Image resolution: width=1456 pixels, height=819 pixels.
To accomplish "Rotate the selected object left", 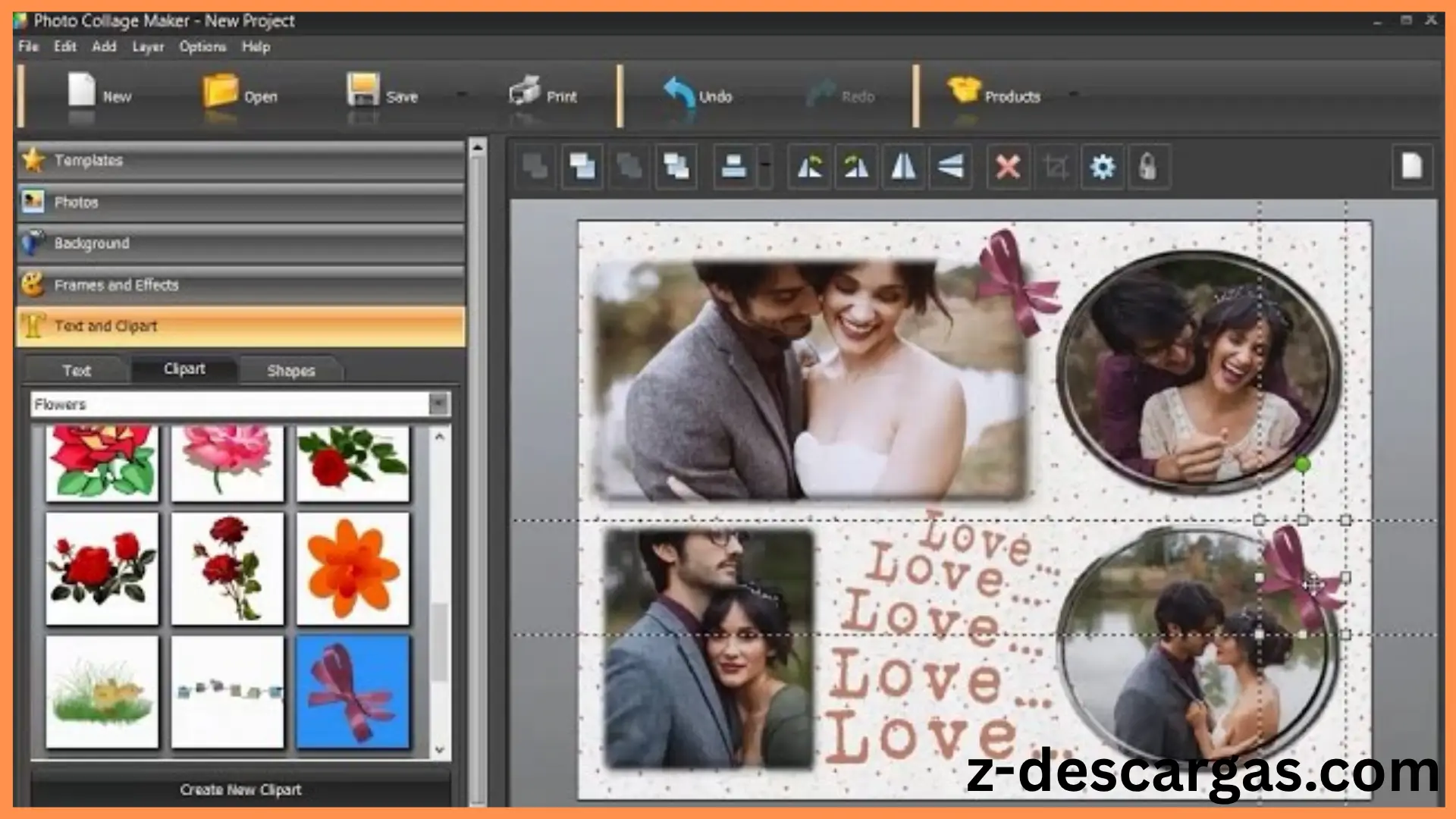I will (x=809, y=166).
